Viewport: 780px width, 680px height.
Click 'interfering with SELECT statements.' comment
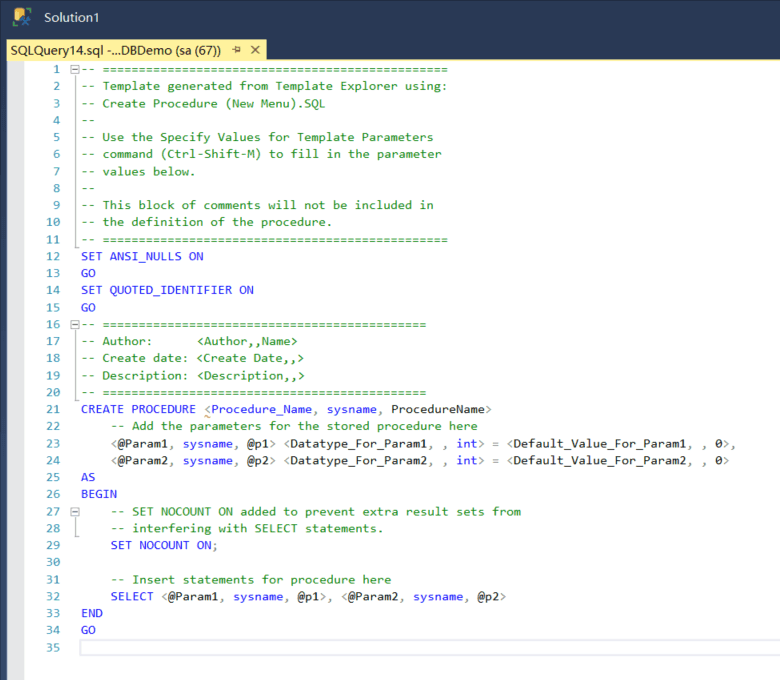258,528
